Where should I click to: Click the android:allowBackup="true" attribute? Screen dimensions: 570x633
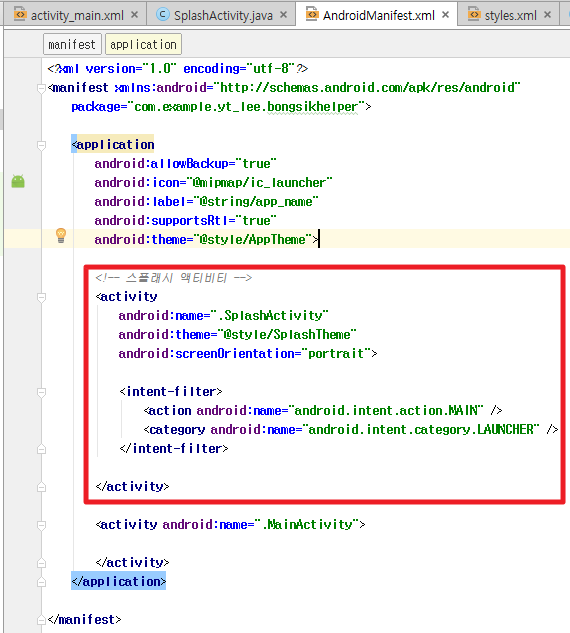(x=186, y=163)
